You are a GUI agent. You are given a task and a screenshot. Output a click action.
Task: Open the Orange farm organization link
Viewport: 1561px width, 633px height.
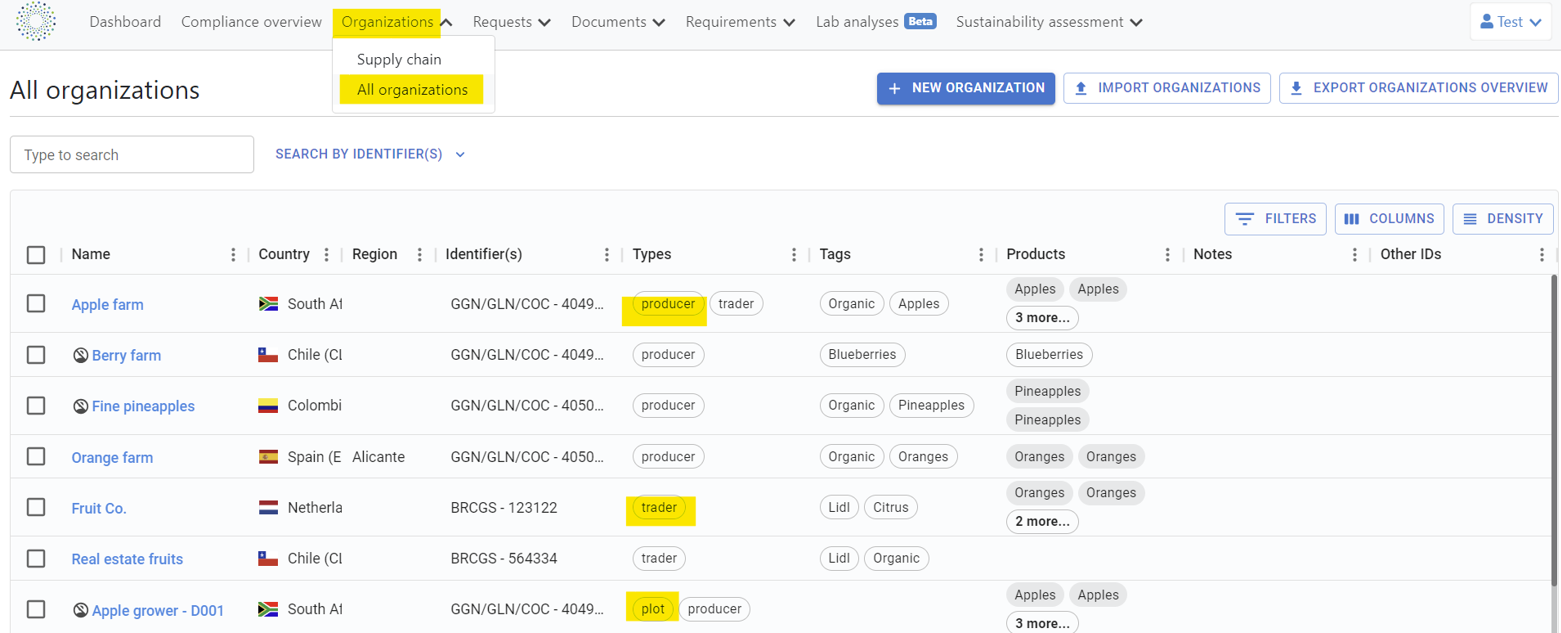point(112,457)
